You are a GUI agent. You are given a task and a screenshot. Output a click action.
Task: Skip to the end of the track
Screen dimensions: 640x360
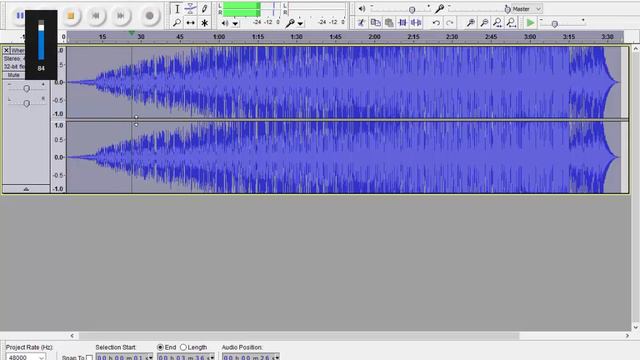[121, 16]
